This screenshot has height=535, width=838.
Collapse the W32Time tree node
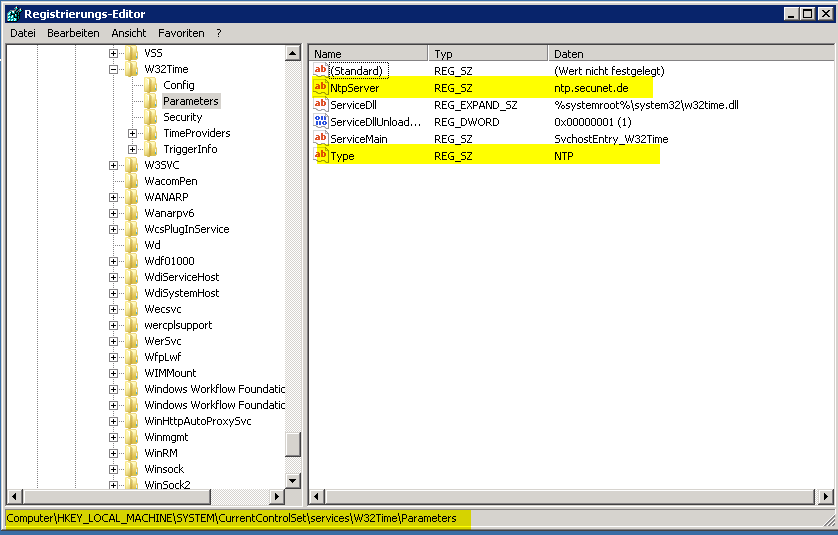click(114, 69)
